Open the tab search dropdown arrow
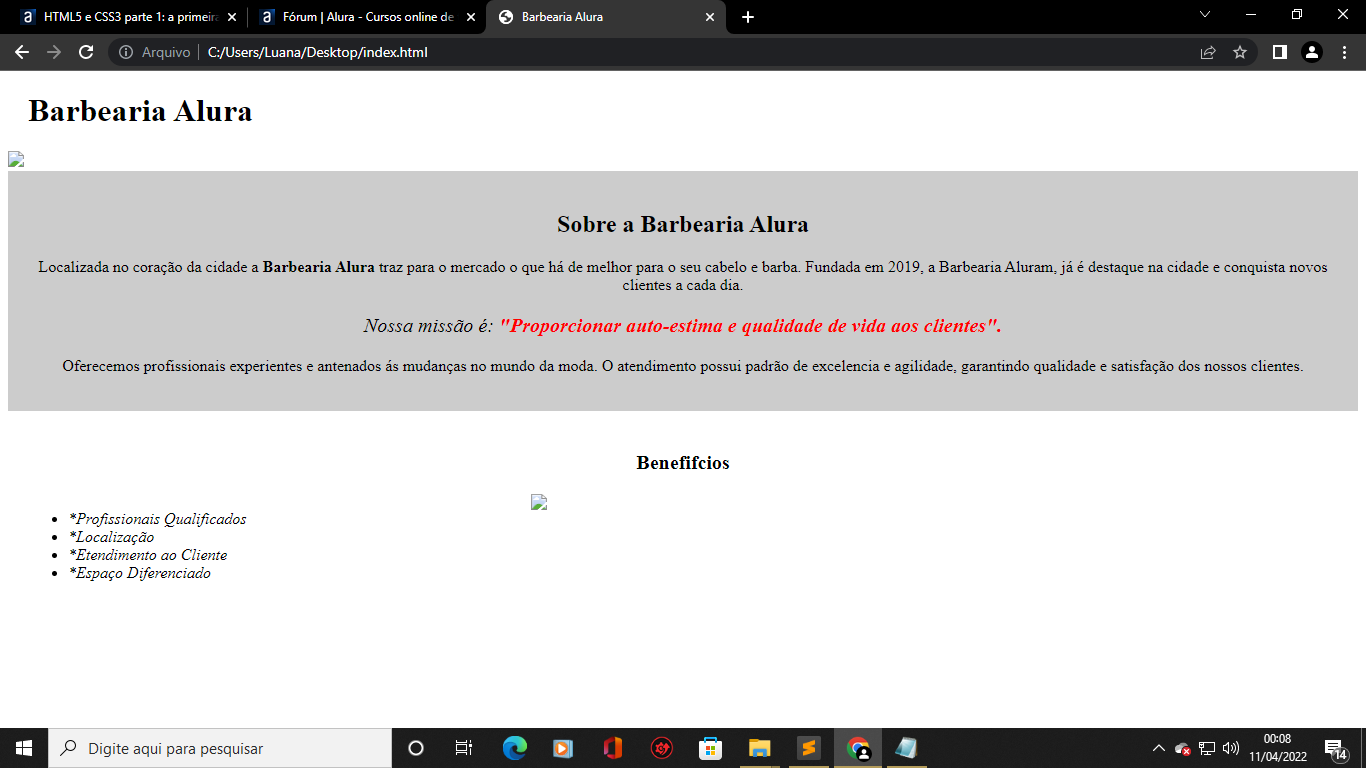Image resolution: width=1366 pixels, height=768 pixels. point(1205,14)
